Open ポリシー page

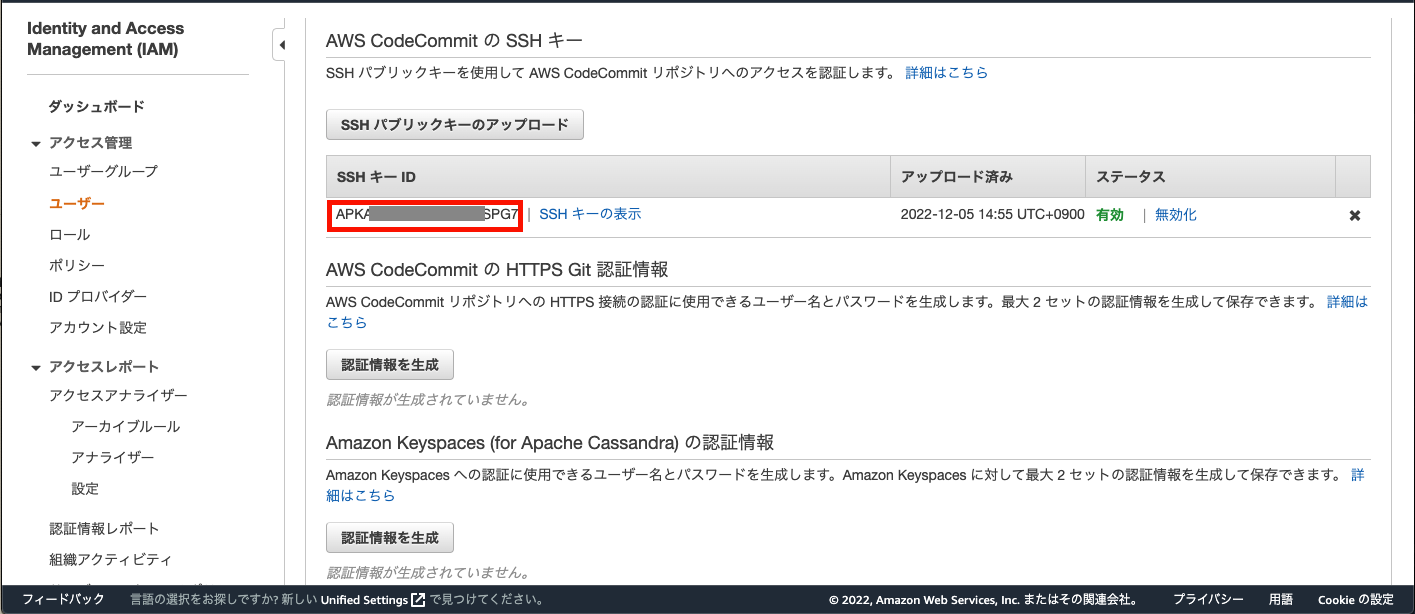pos(77,265)
